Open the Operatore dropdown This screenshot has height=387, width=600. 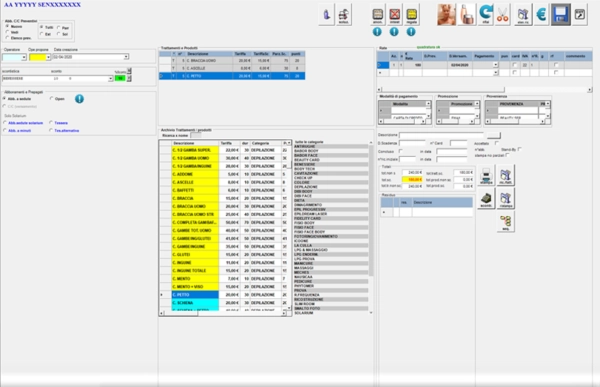(14, 57)
